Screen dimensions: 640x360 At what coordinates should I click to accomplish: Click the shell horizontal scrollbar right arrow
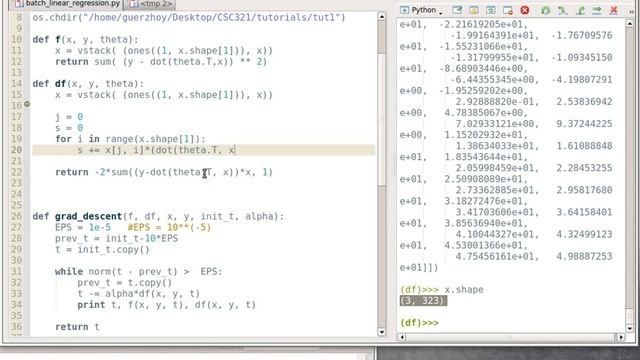point(620,337)
